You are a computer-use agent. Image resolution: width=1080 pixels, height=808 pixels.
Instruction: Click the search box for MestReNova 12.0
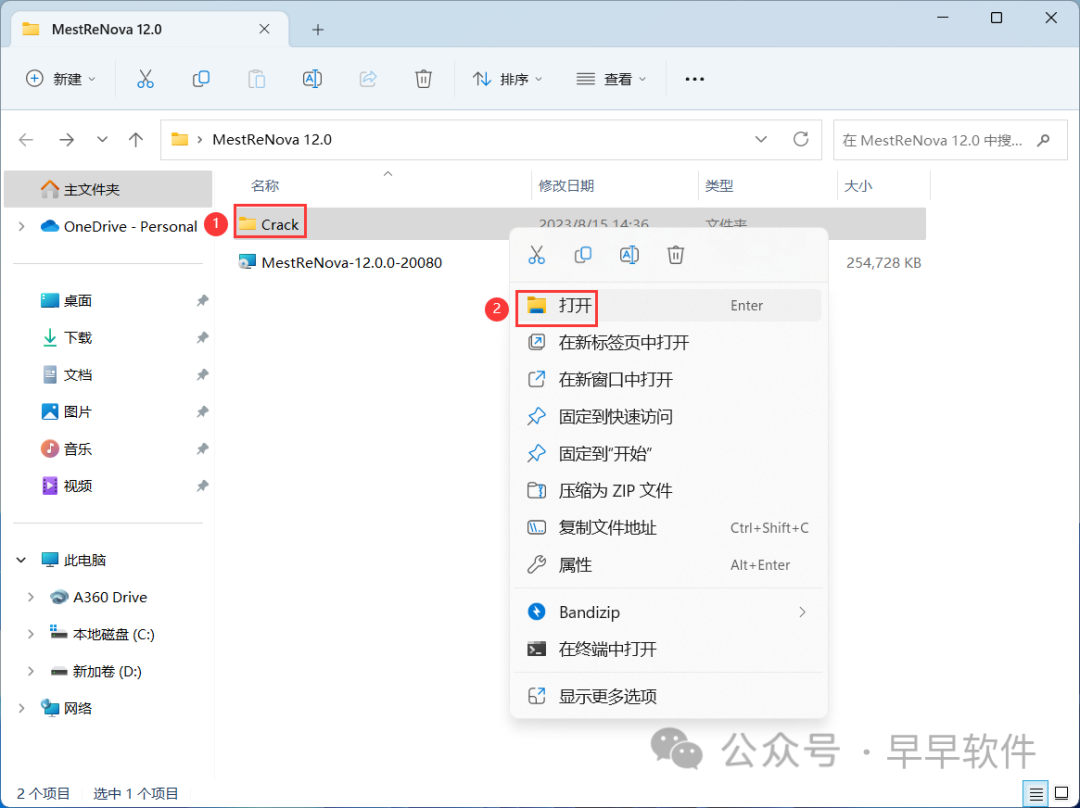[x=935, y=140]
